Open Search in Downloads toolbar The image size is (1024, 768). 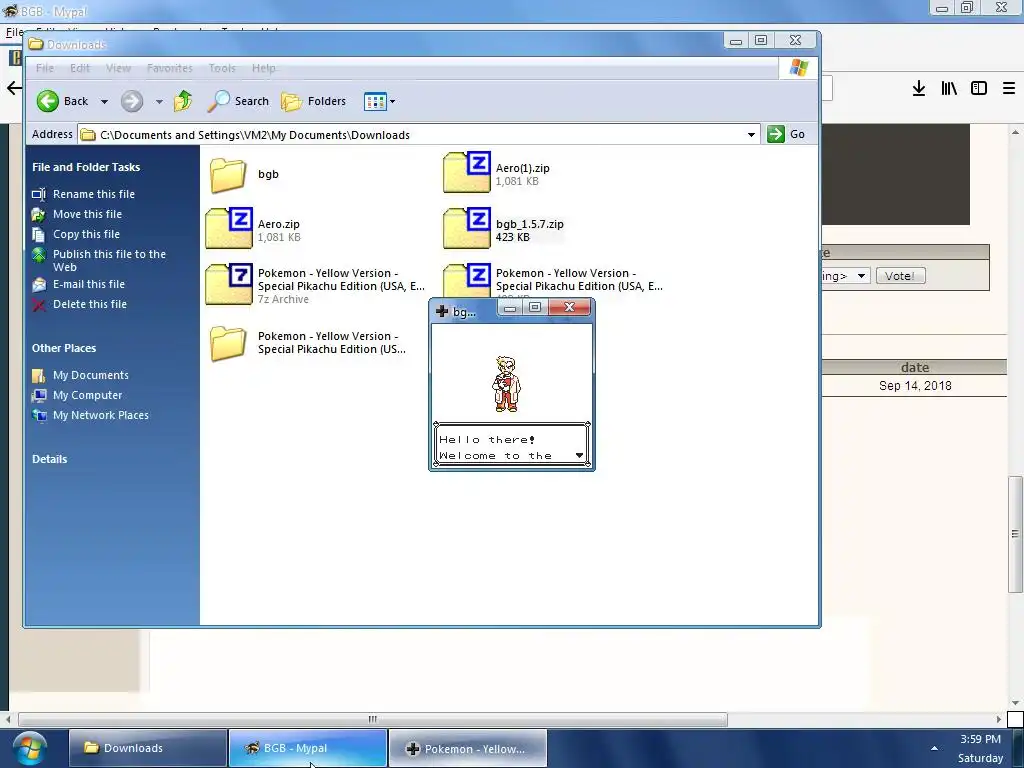tap(238, 101)
